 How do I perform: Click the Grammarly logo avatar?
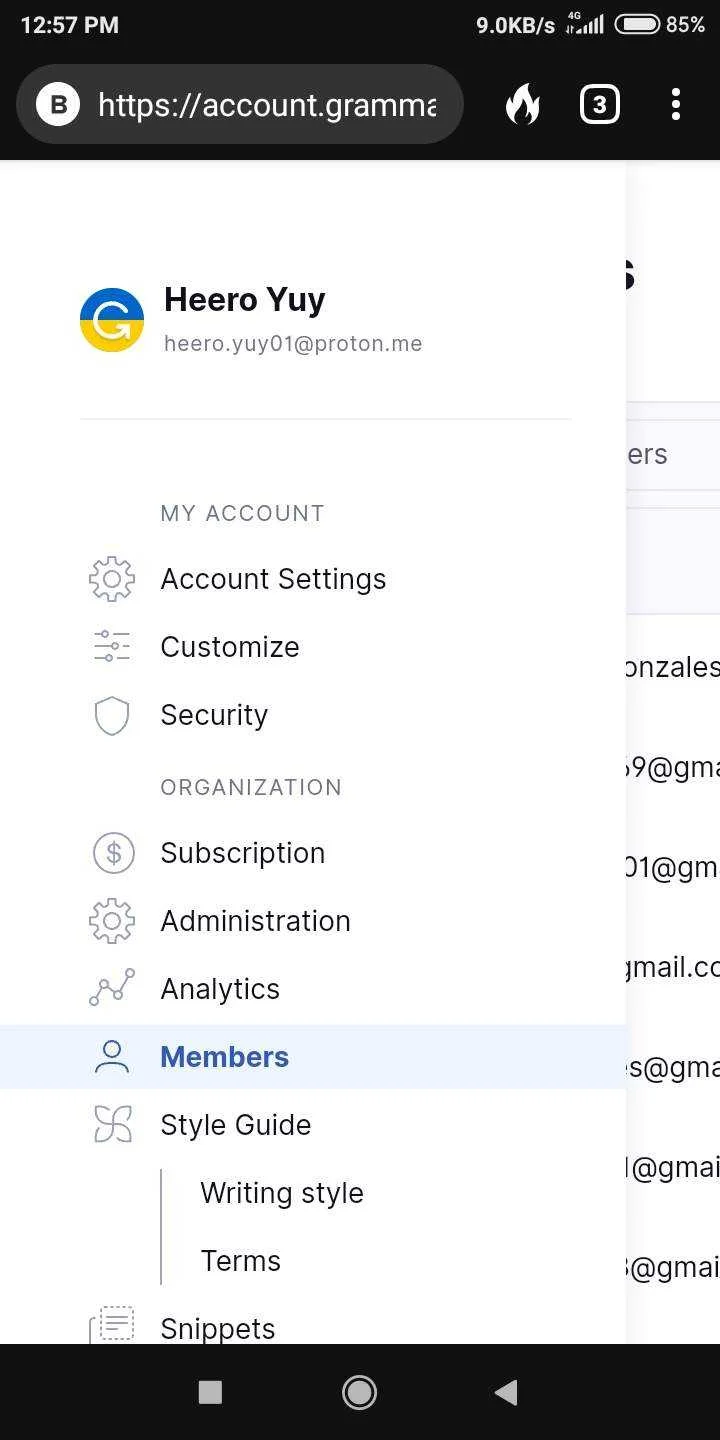point(112,320)
